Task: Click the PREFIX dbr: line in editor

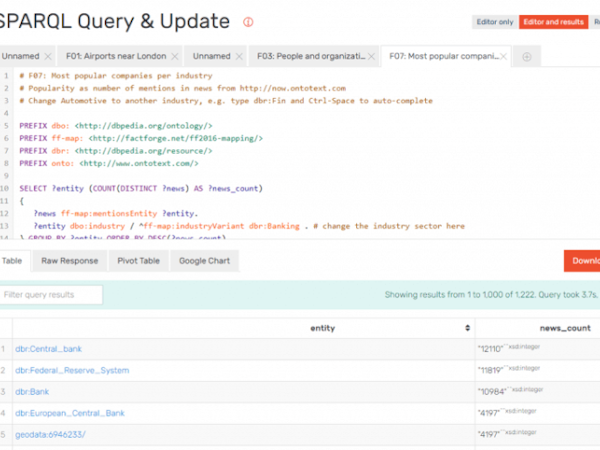Action: pos(116,151)
